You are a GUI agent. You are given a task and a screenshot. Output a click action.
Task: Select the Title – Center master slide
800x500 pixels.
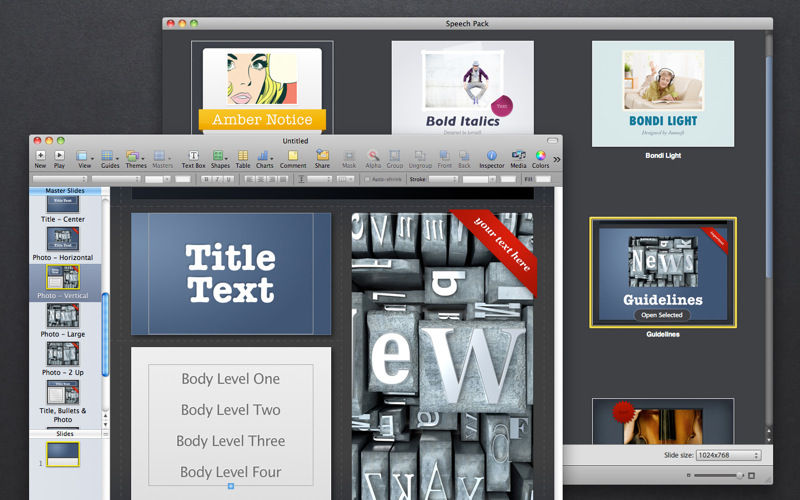63,202
